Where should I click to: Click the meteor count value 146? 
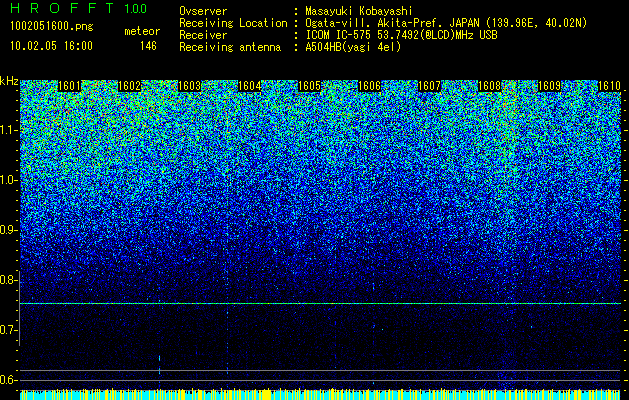point(148,46)
